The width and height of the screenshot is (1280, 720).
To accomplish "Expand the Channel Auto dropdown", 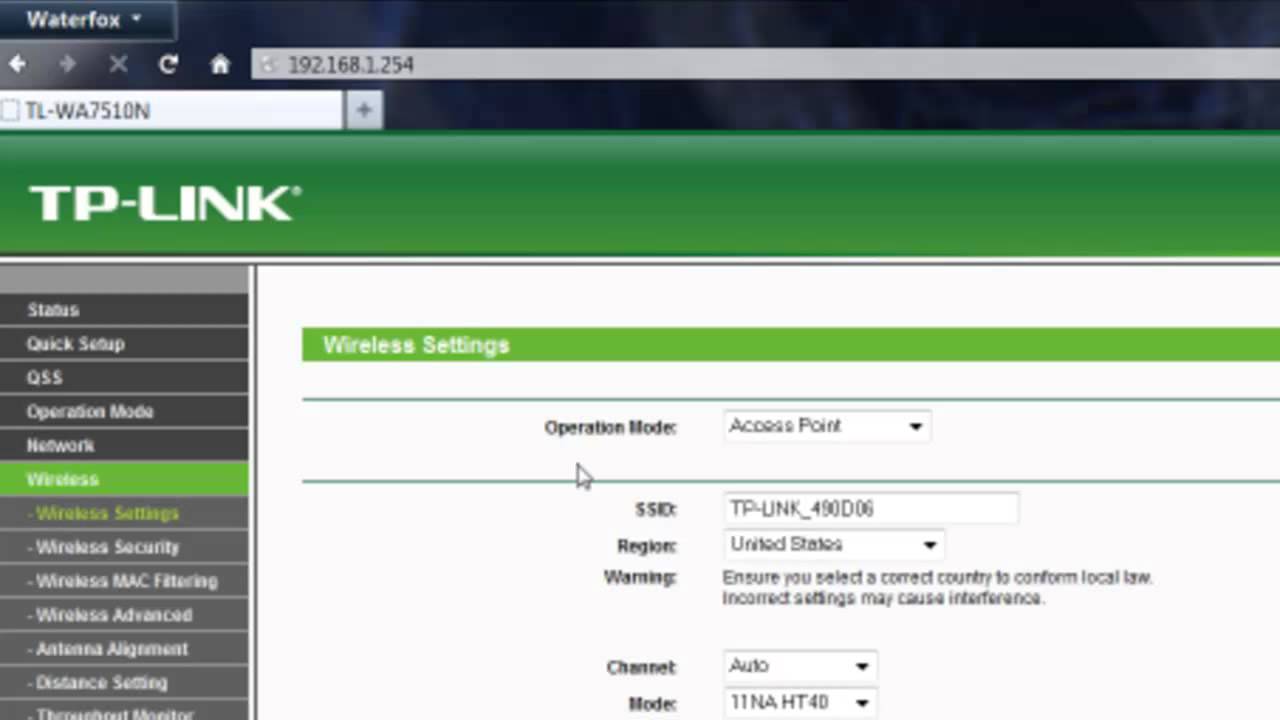I will coord(799,666).
